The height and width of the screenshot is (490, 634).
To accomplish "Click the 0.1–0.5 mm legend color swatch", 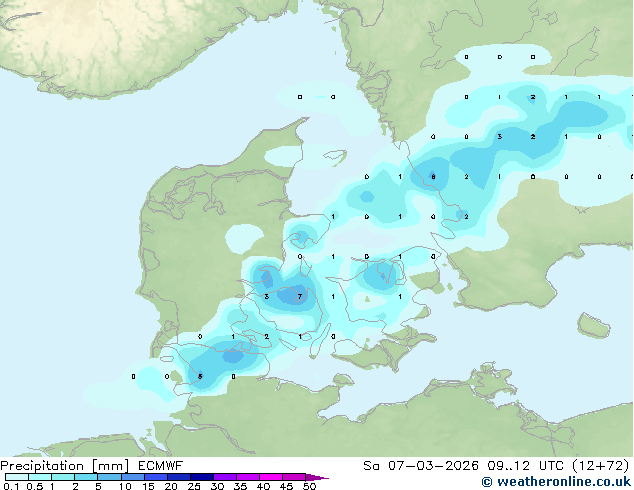I will [17, 477].
